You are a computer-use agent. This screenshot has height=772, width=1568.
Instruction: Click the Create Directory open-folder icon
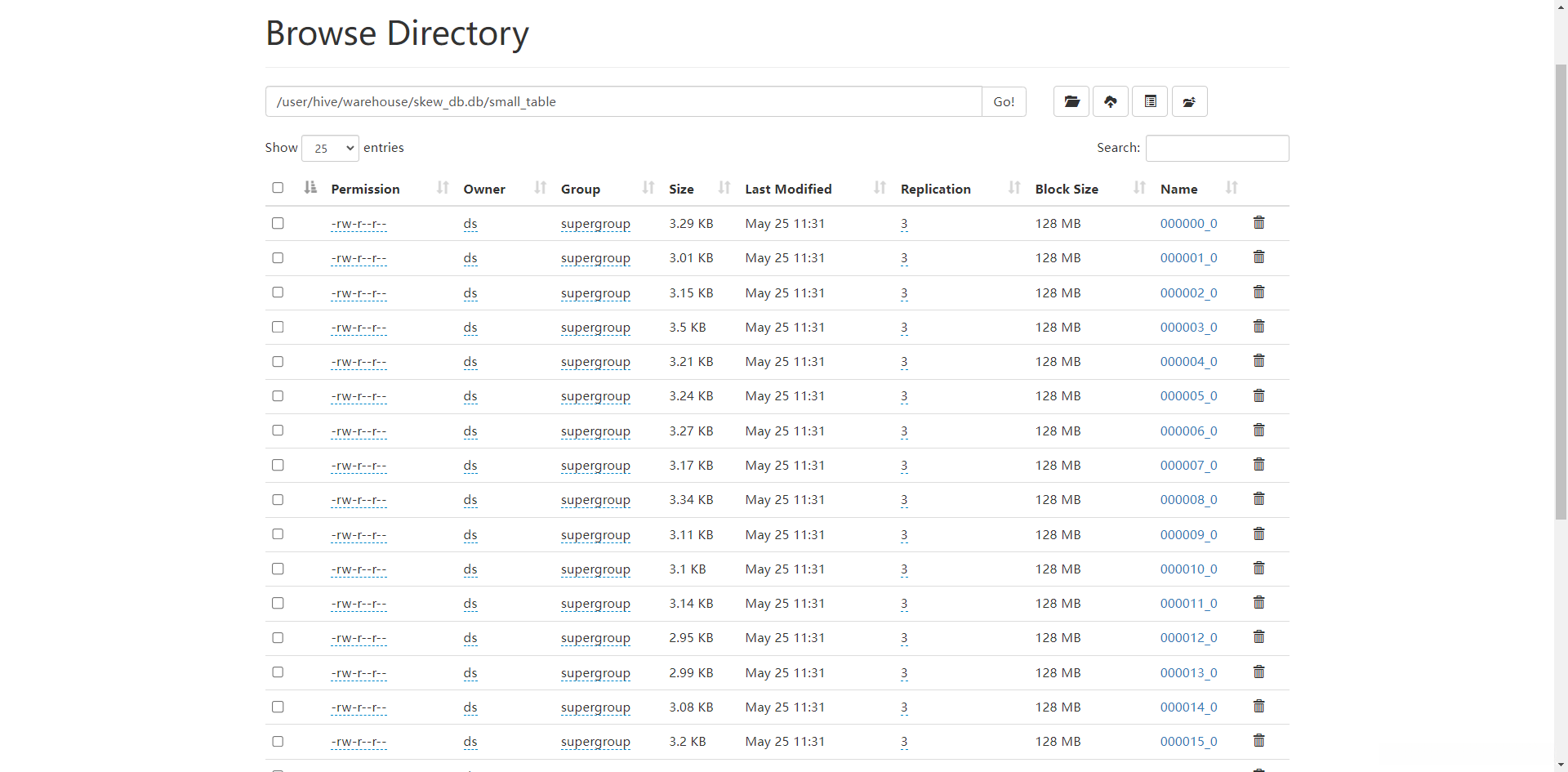(1071, 101)
